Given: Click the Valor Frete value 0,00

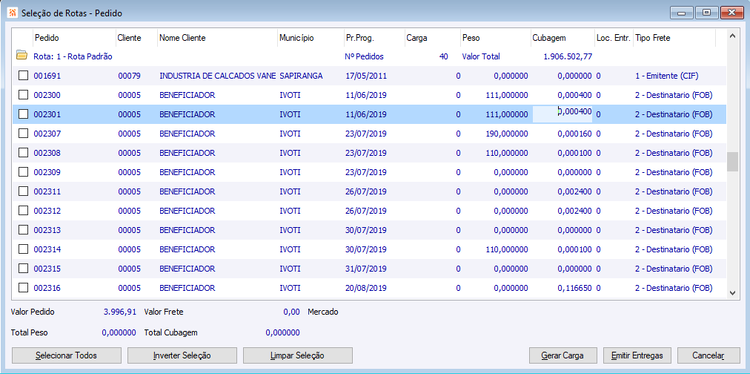Looking at the screenshot, I should [x=291, y=312].
